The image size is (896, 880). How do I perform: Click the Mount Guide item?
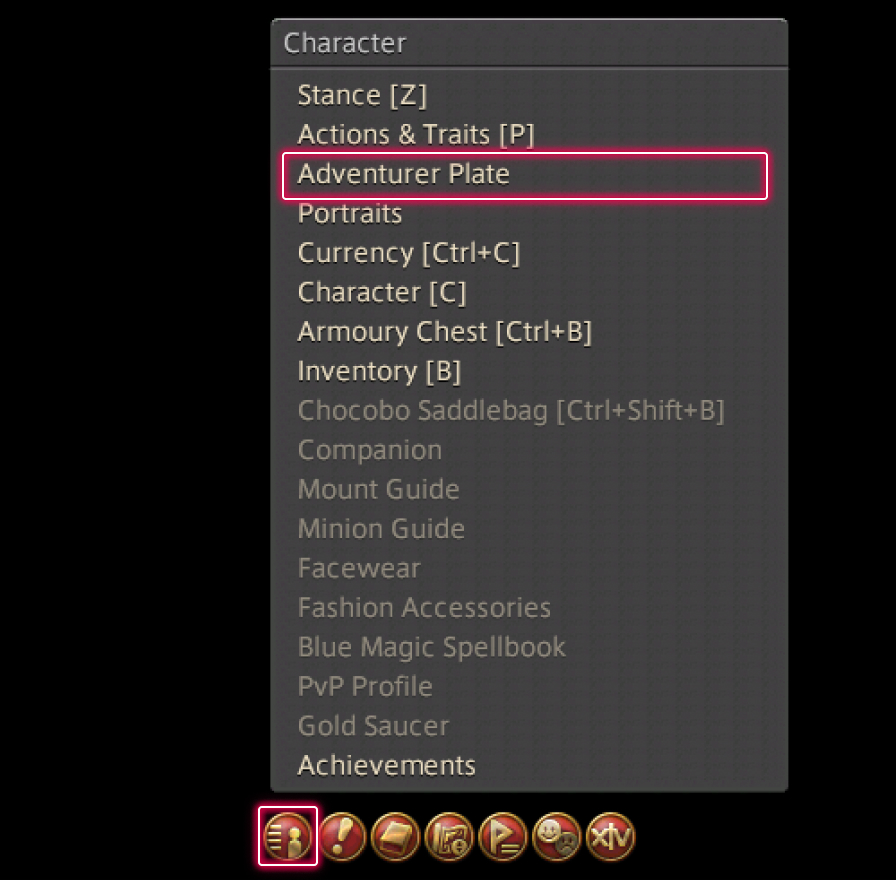tap(378, 489)
